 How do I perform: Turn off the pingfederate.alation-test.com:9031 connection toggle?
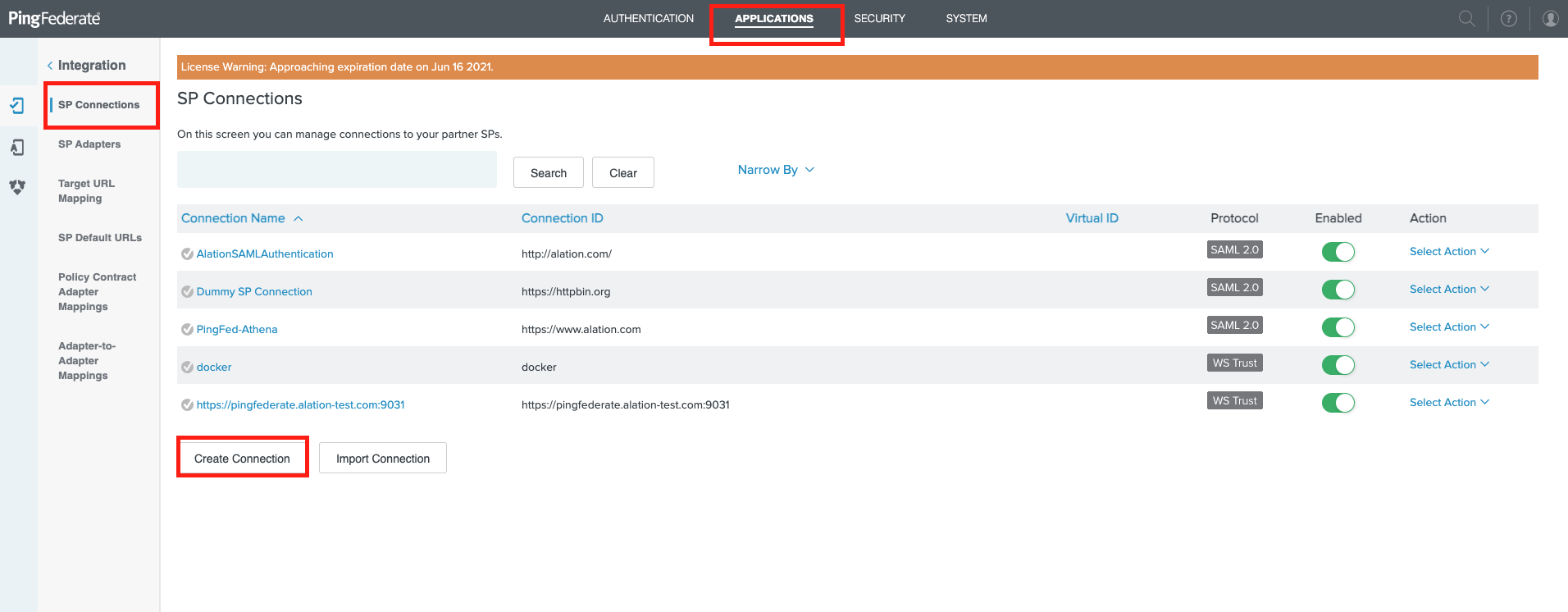[1338, 403]
